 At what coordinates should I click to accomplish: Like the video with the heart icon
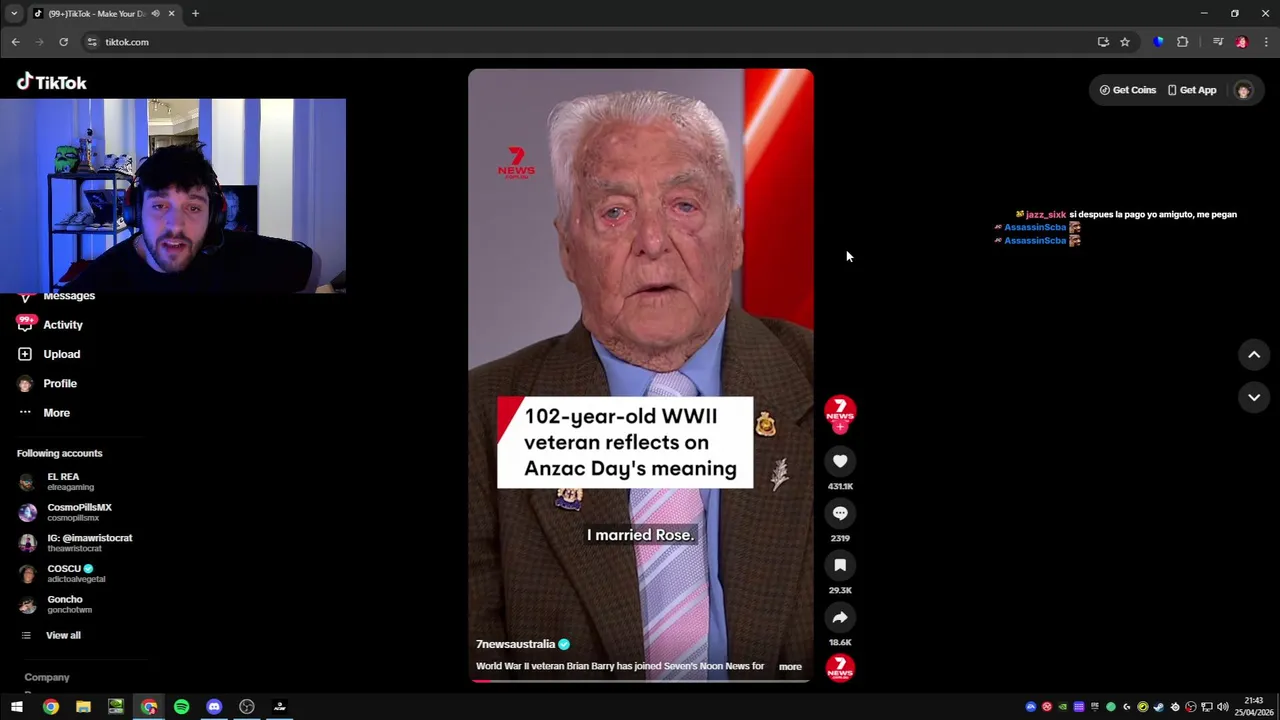click(840, 461)
